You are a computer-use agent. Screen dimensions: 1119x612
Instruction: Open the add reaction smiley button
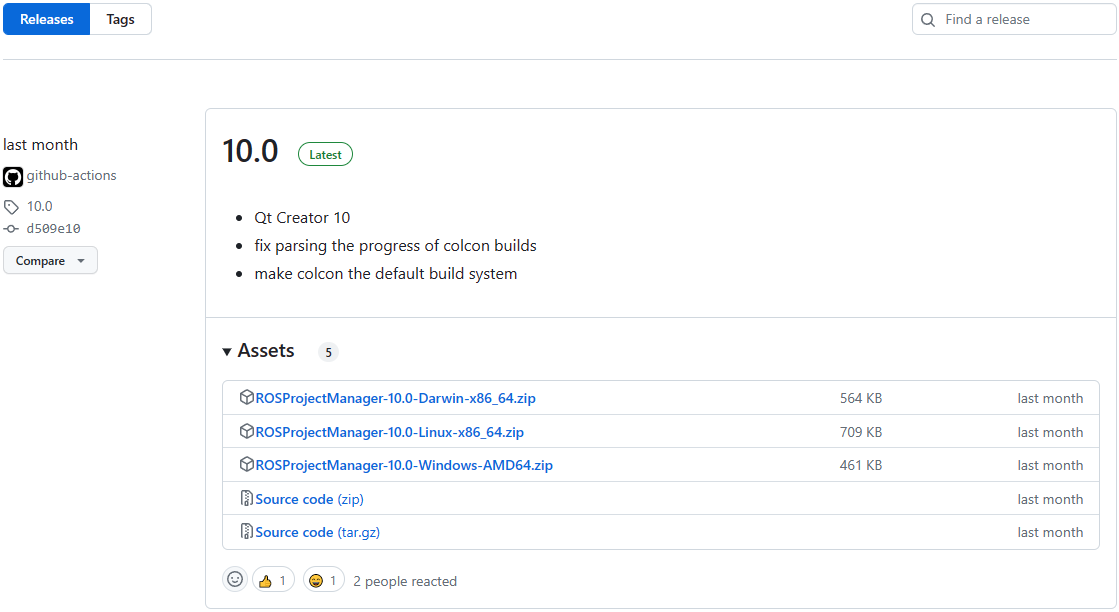tap(235, 580)
